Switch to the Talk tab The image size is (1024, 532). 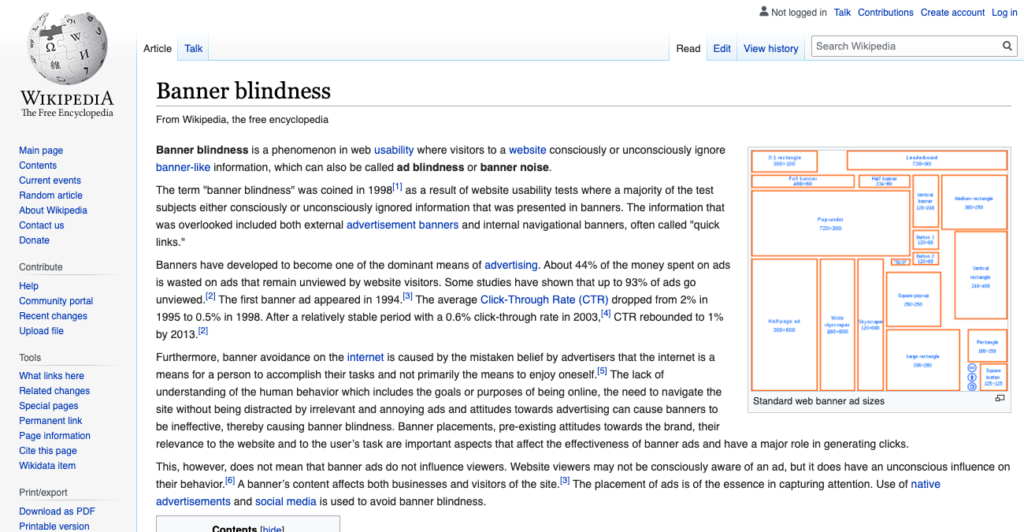193,48
